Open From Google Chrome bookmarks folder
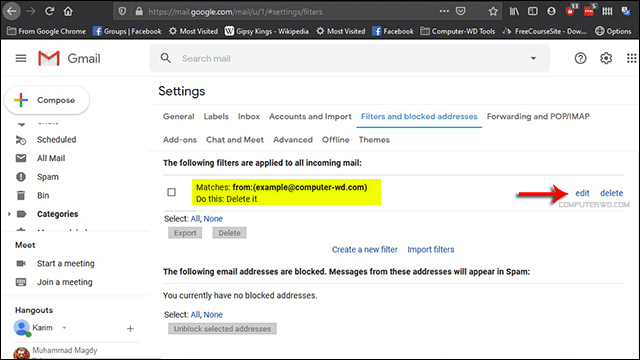 click(47, 31)
